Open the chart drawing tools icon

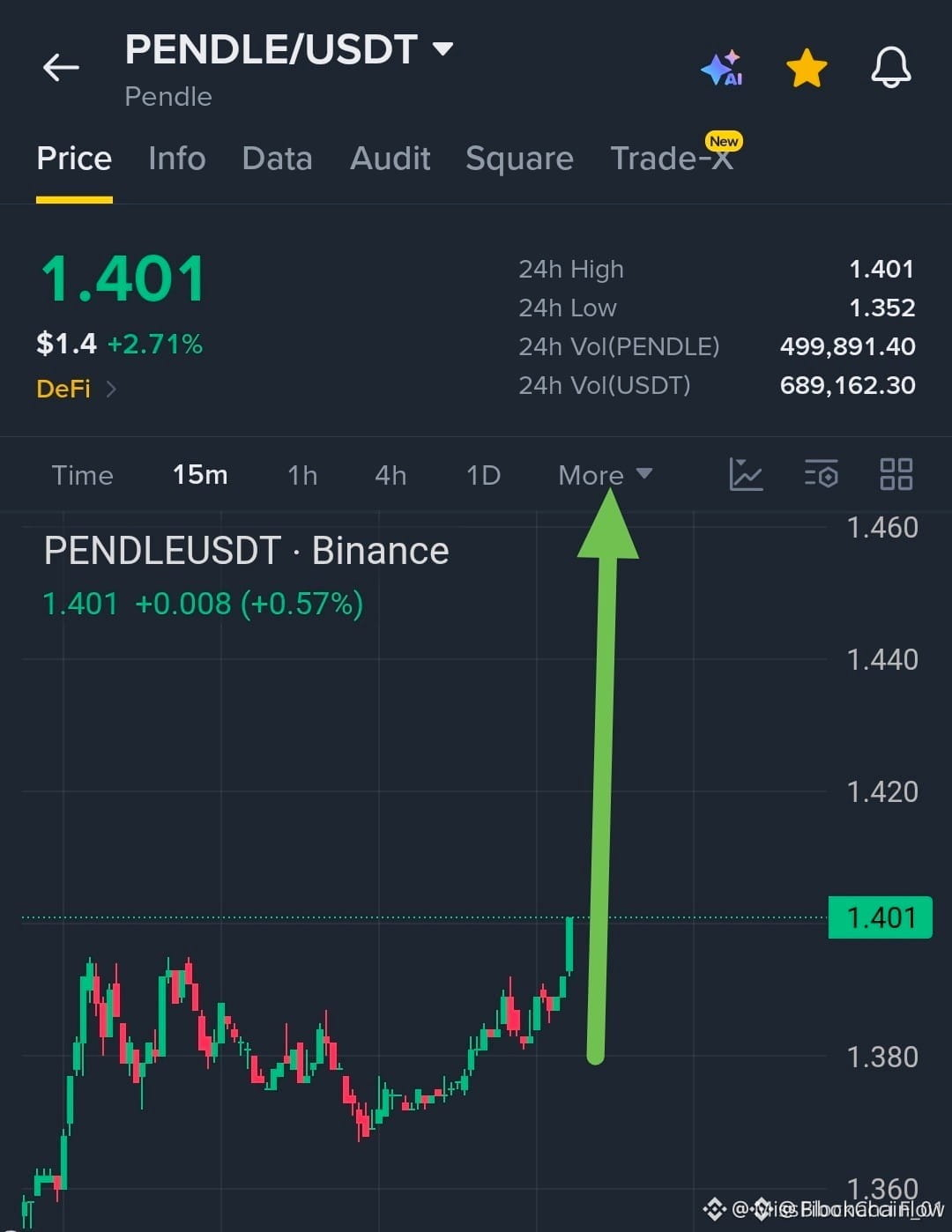click(746, 474)
